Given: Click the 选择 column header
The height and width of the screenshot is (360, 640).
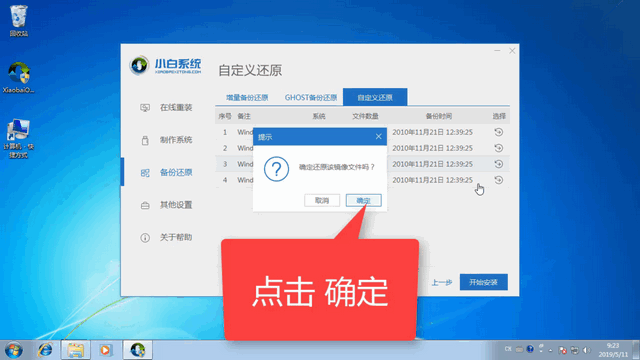Looking at the screenshot, I should [499, 116].
